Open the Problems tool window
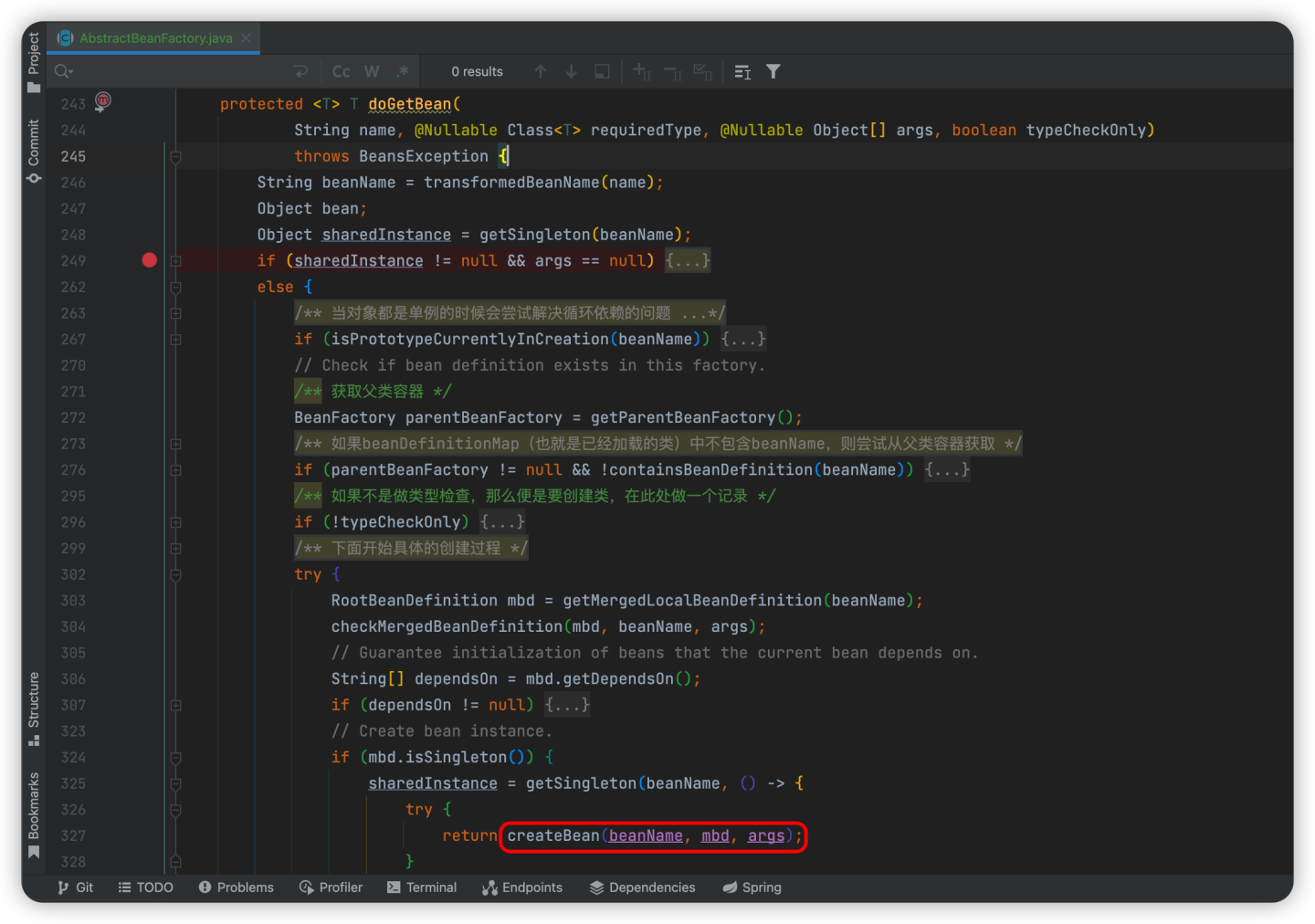The image size is (1315, 924). tap(236, 887)
